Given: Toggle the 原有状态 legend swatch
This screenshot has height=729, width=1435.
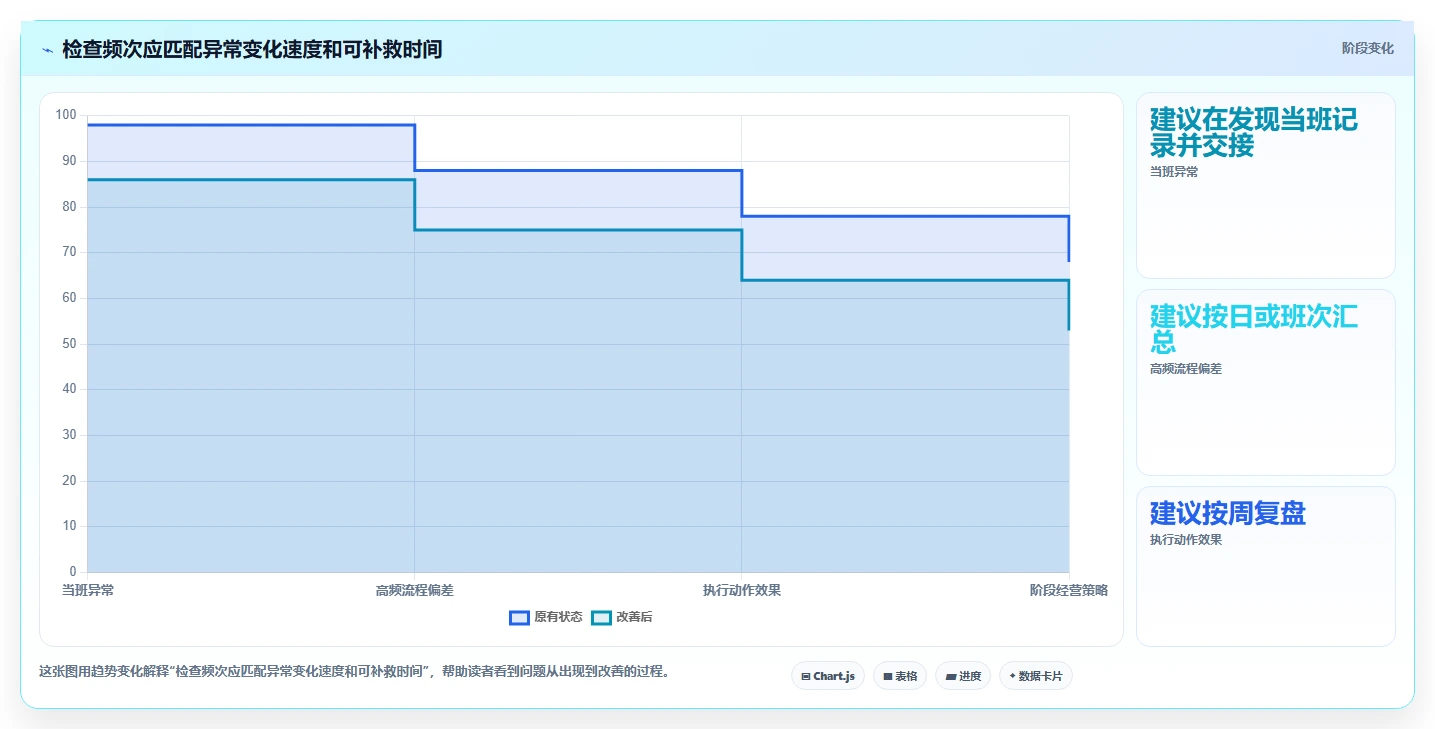Looking at the screenshot, I should click(x=519, y=618).
